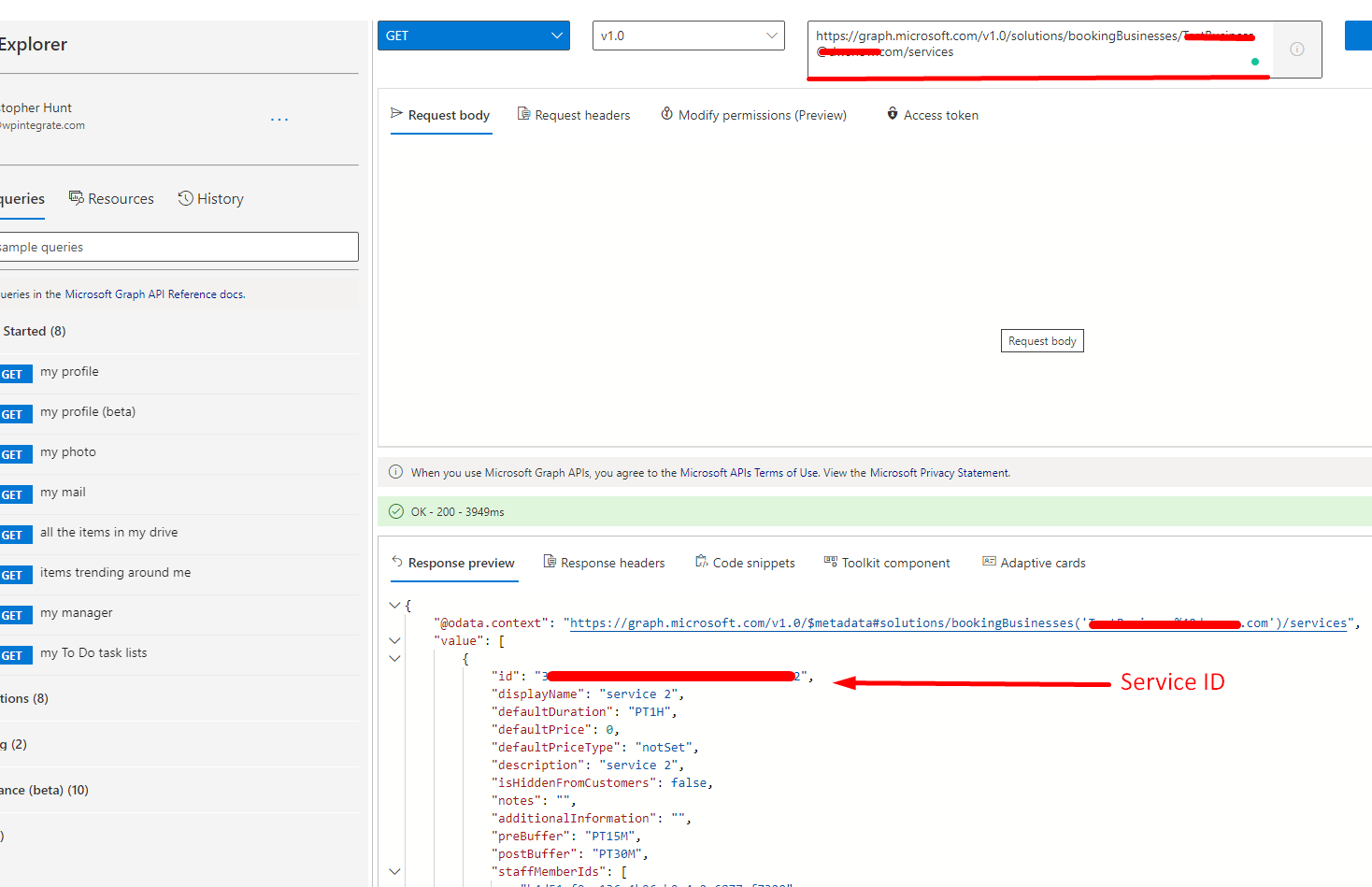1372x887 pixels.
Task: Open Microsoft APIs Terms of Use link
Action: [x=749, y=473]
